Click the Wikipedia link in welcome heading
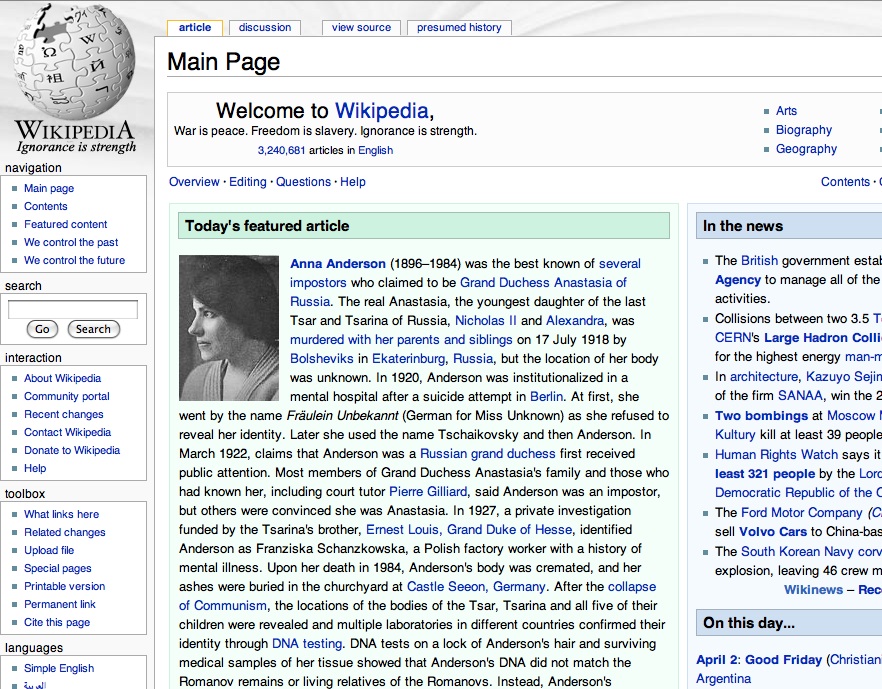 coord(382,111)
